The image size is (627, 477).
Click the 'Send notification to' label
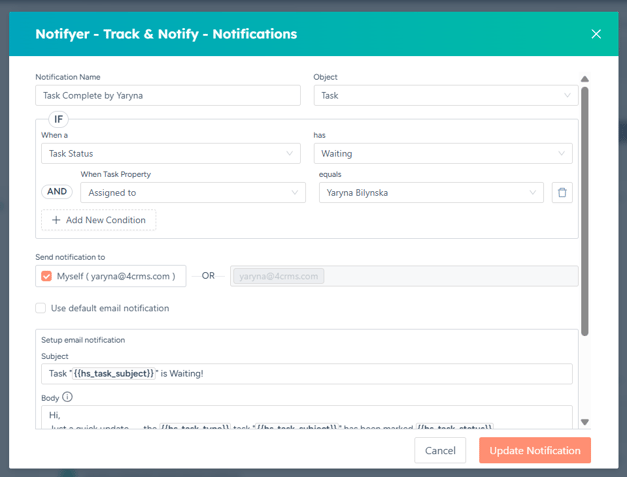[70, 257]
